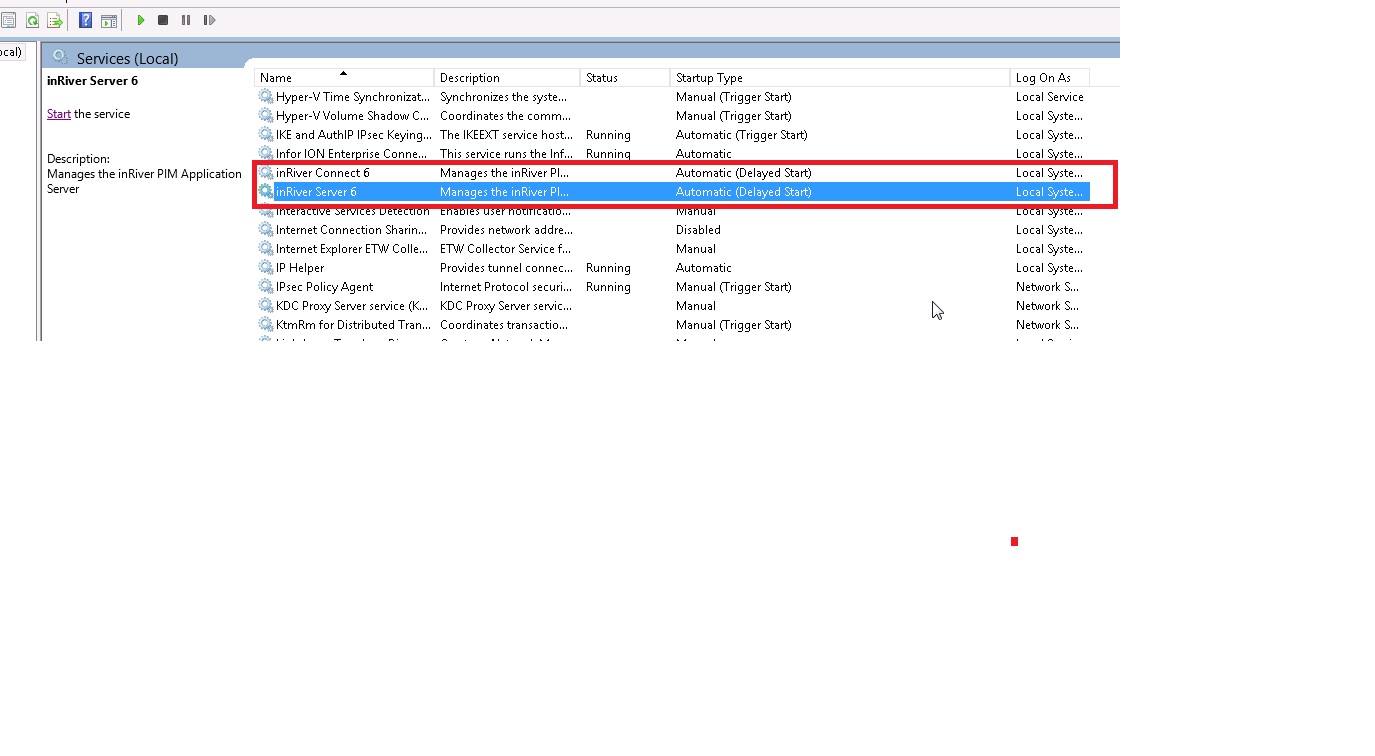Click the Start link for inRiver Server 6

[x=58, y=114]
